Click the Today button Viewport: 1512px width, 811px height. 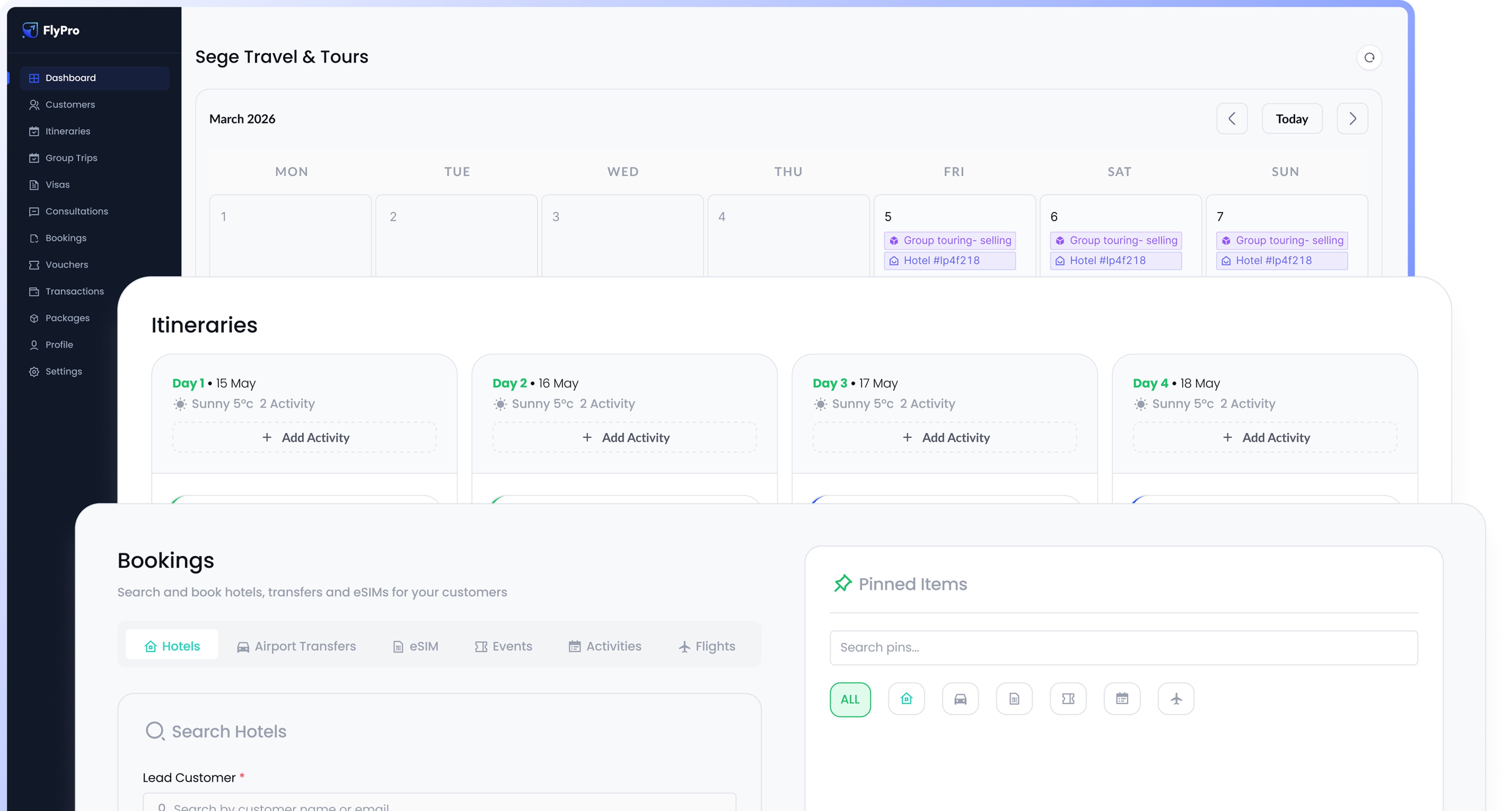pos(1292,118)
